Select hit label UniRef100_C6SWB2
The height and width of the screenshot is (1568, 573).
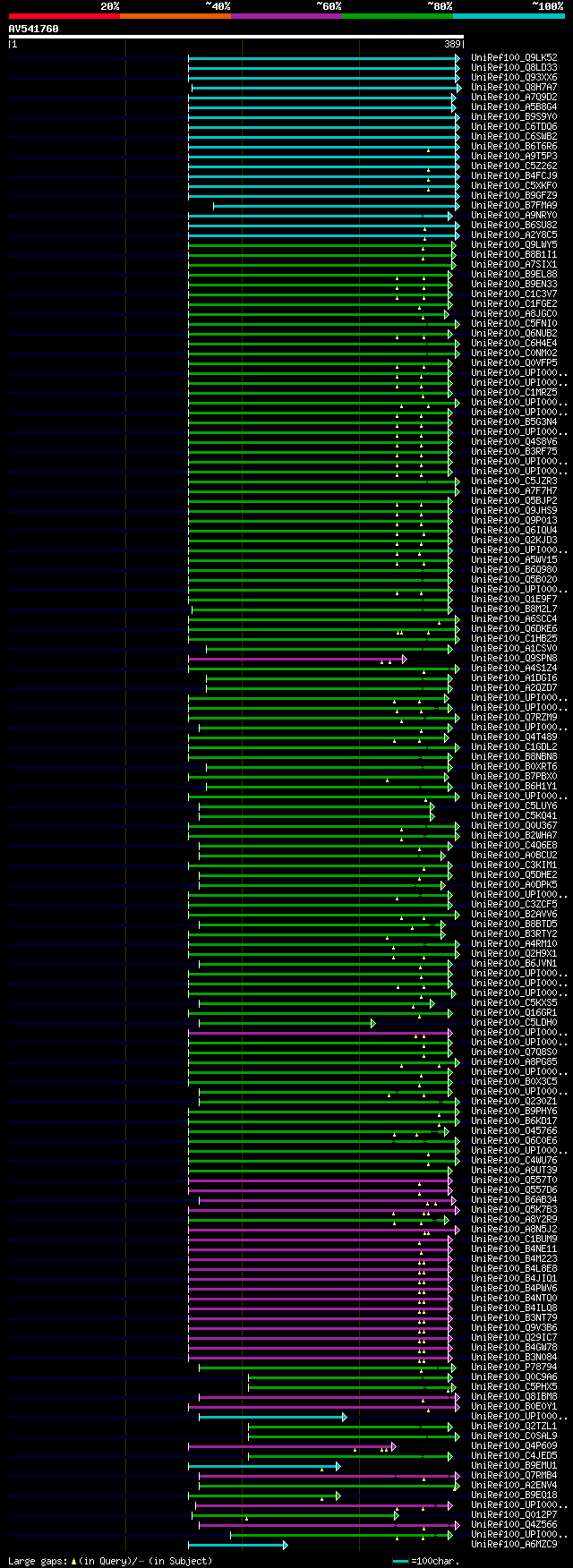[514, 136]
